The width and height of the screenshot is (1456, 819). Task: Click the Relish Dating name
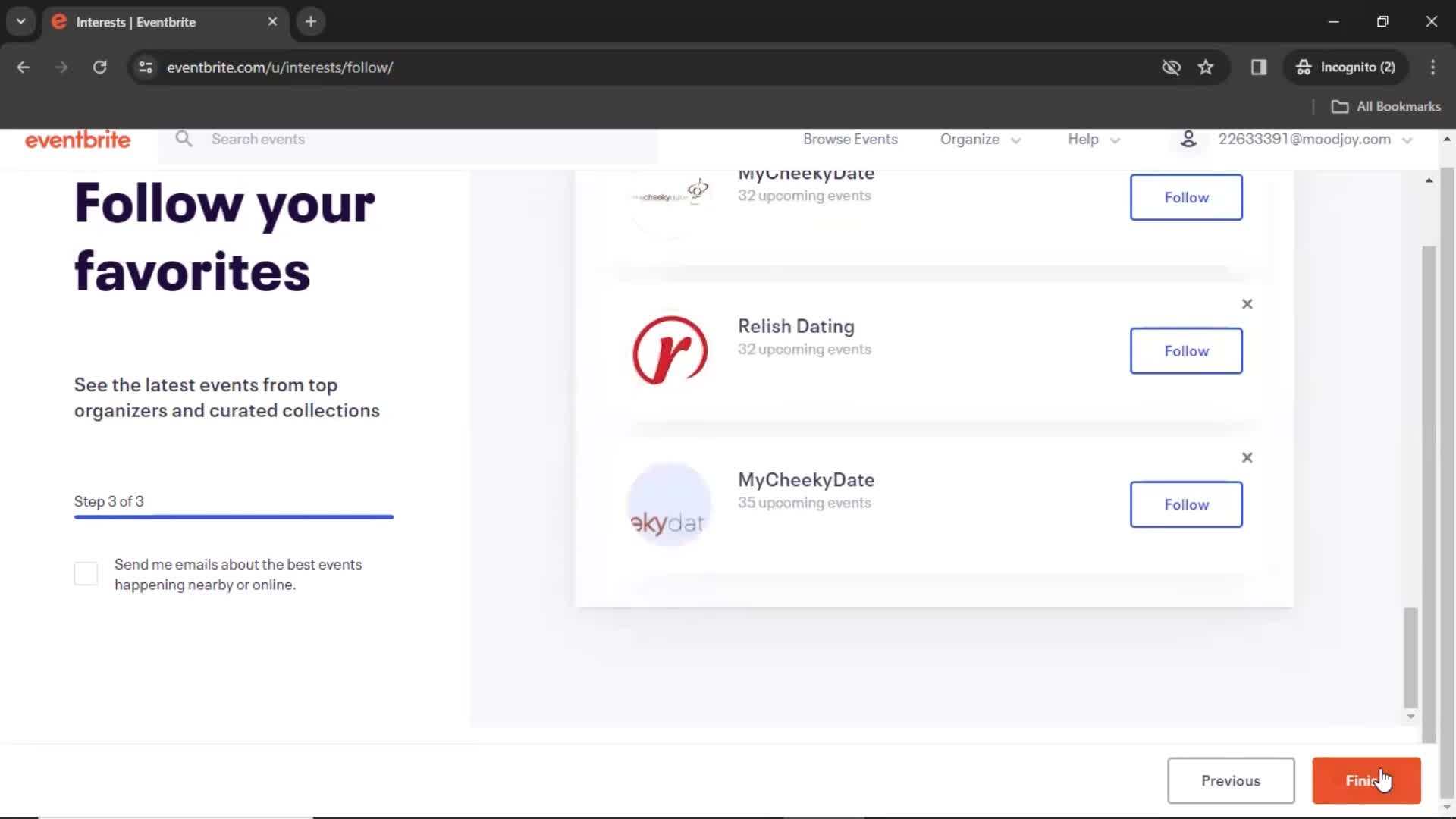(x=795, y=326)
